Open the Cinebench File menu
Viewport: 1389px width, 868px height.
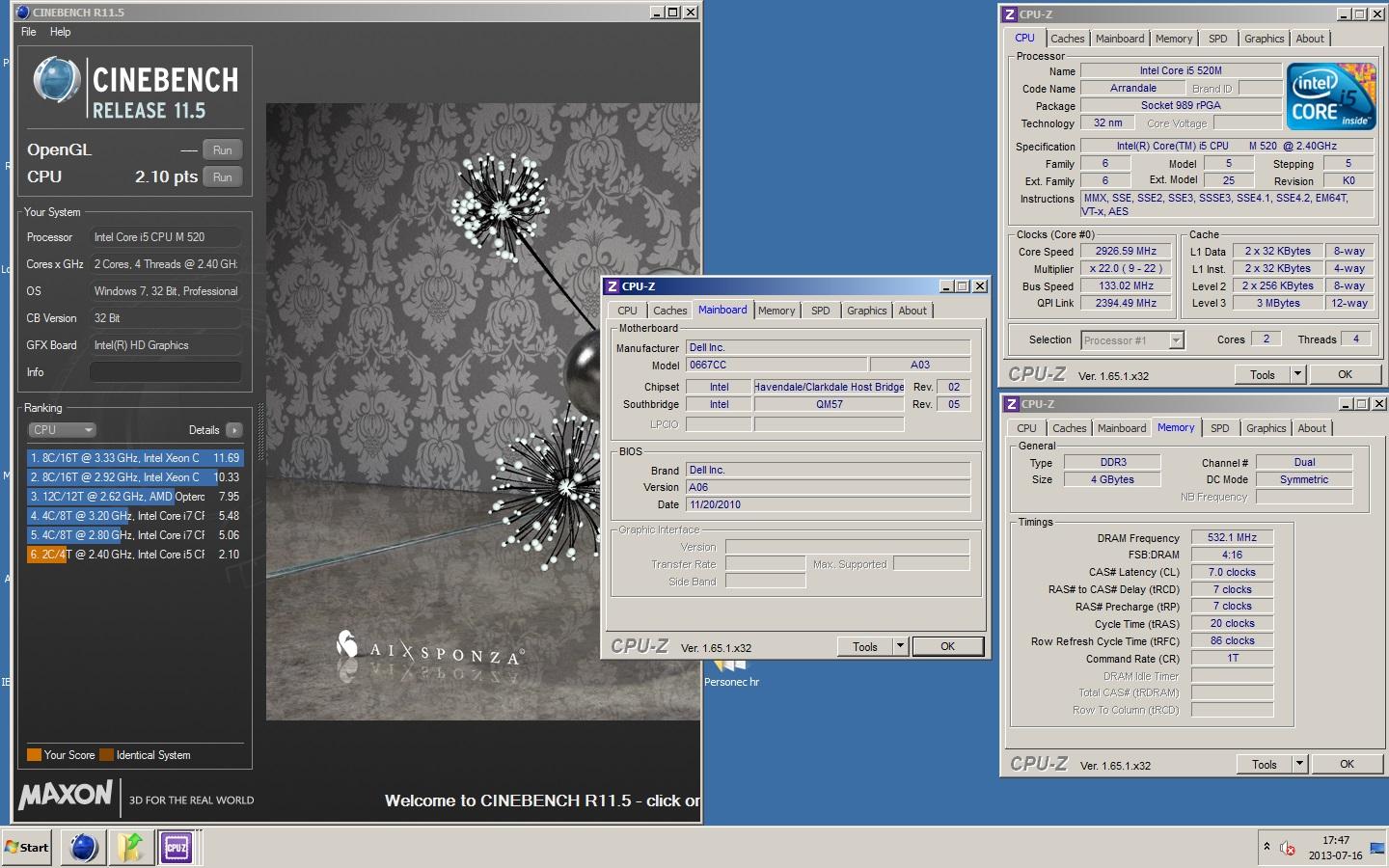29,32
